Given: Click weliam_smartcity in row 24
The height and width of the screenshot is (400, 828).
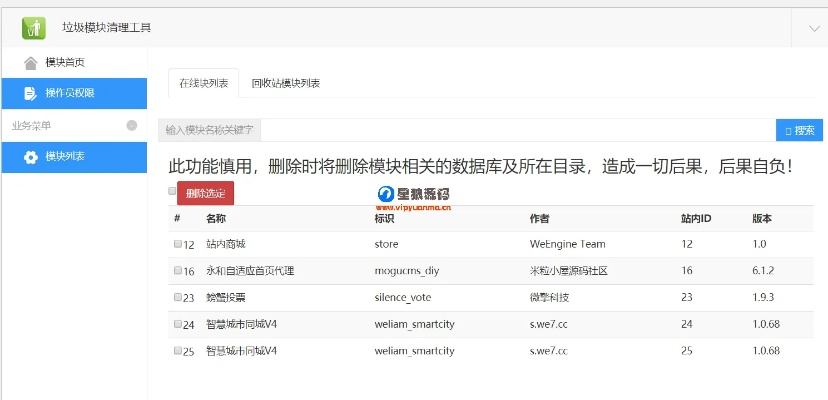Looking at the screenshot, I should click(x=415, y=324).
